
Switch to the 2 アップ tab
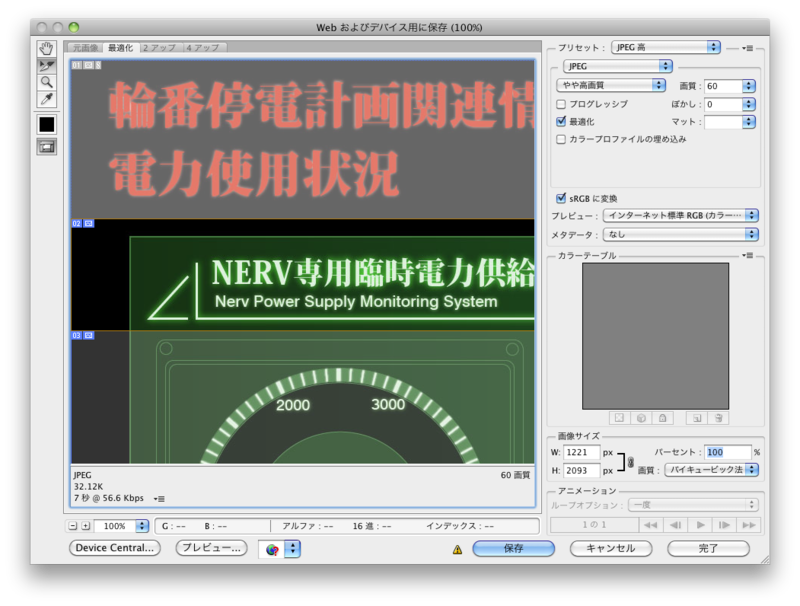(159, 47)
